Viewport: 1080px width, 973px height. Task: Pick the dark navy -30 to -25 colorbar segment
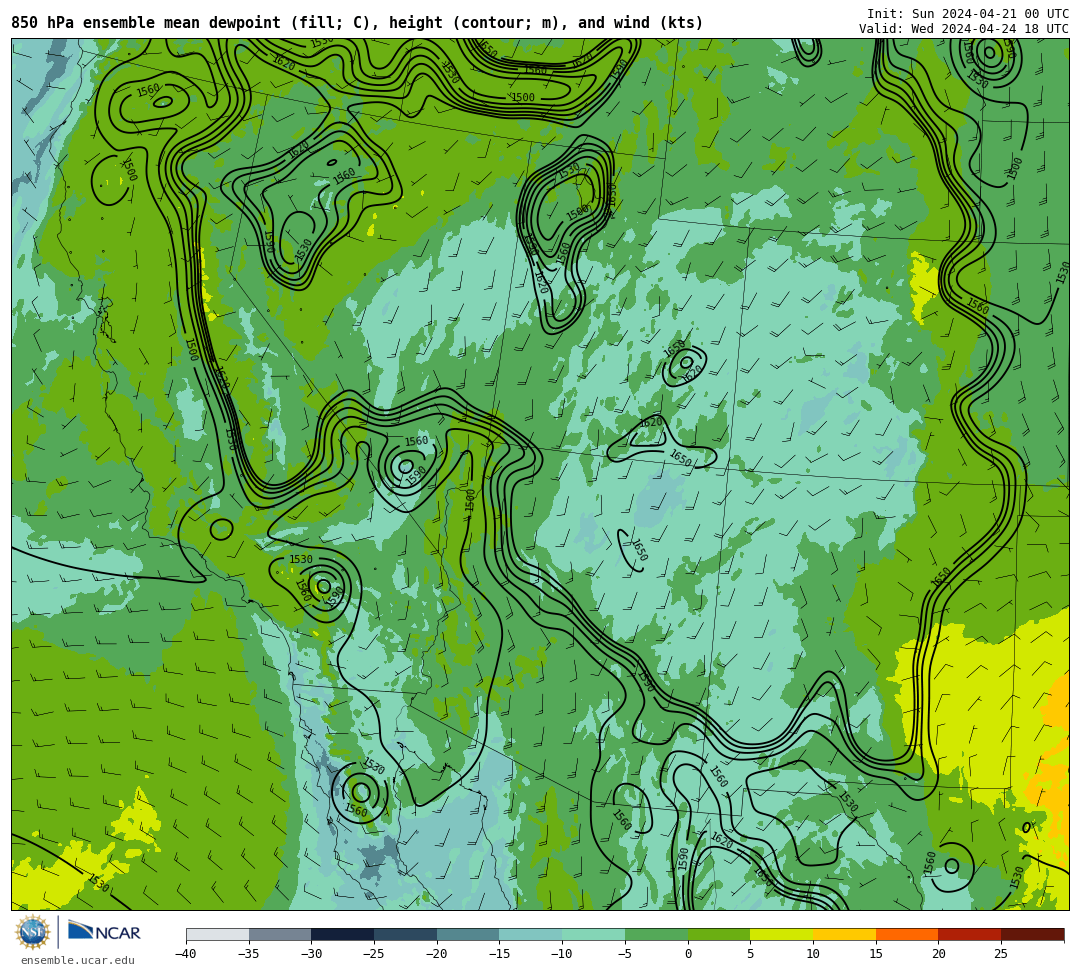point(343,934)
